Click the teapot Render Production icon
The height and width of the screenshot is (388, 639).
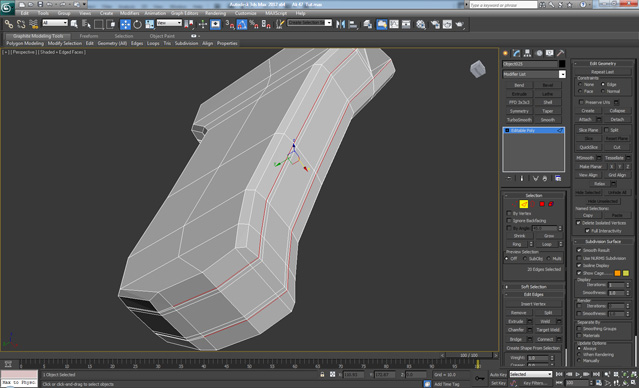pos(460,24)
